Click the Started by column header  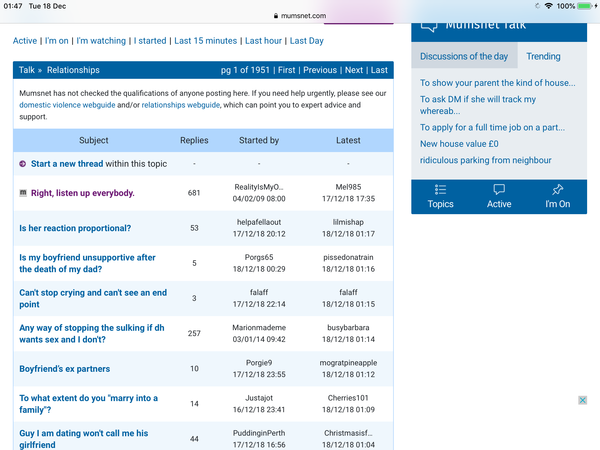tap(259, 140)
